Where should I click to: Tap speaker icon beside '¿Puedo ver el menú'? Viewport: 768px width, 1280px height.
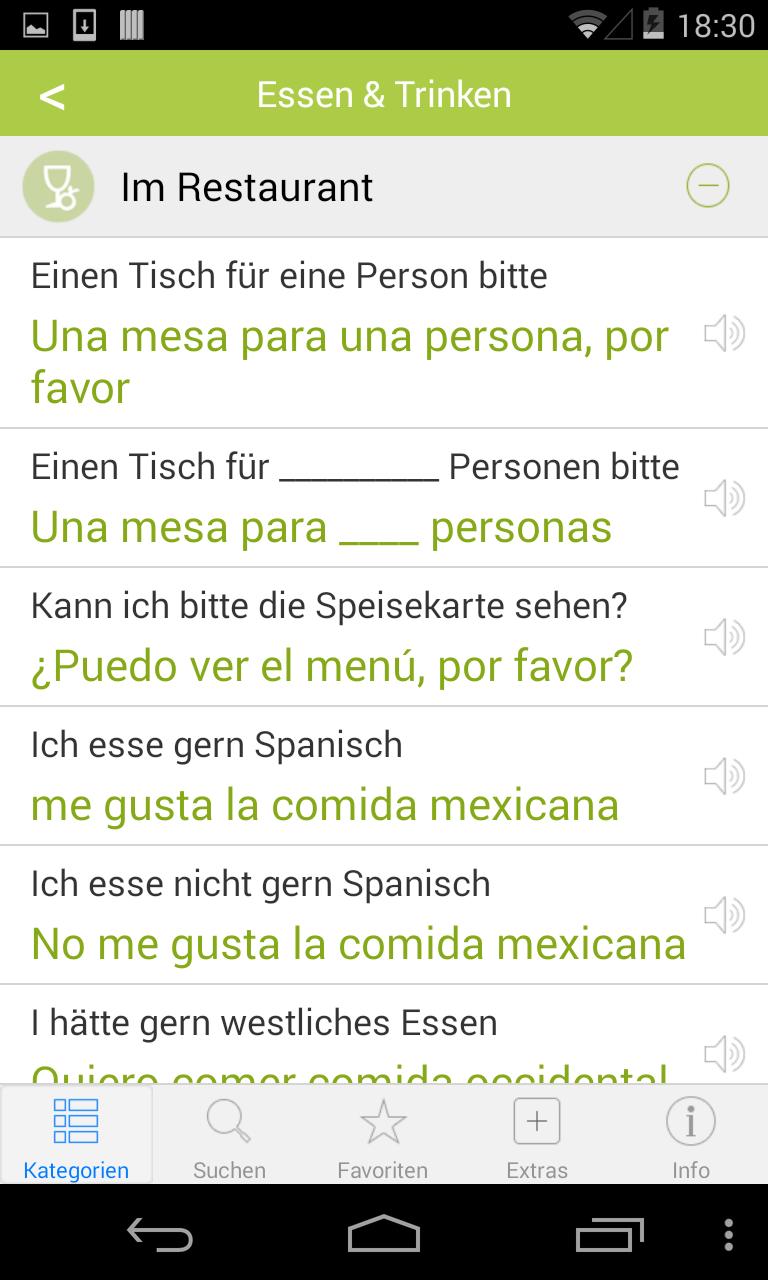click(x=724, y=637)
